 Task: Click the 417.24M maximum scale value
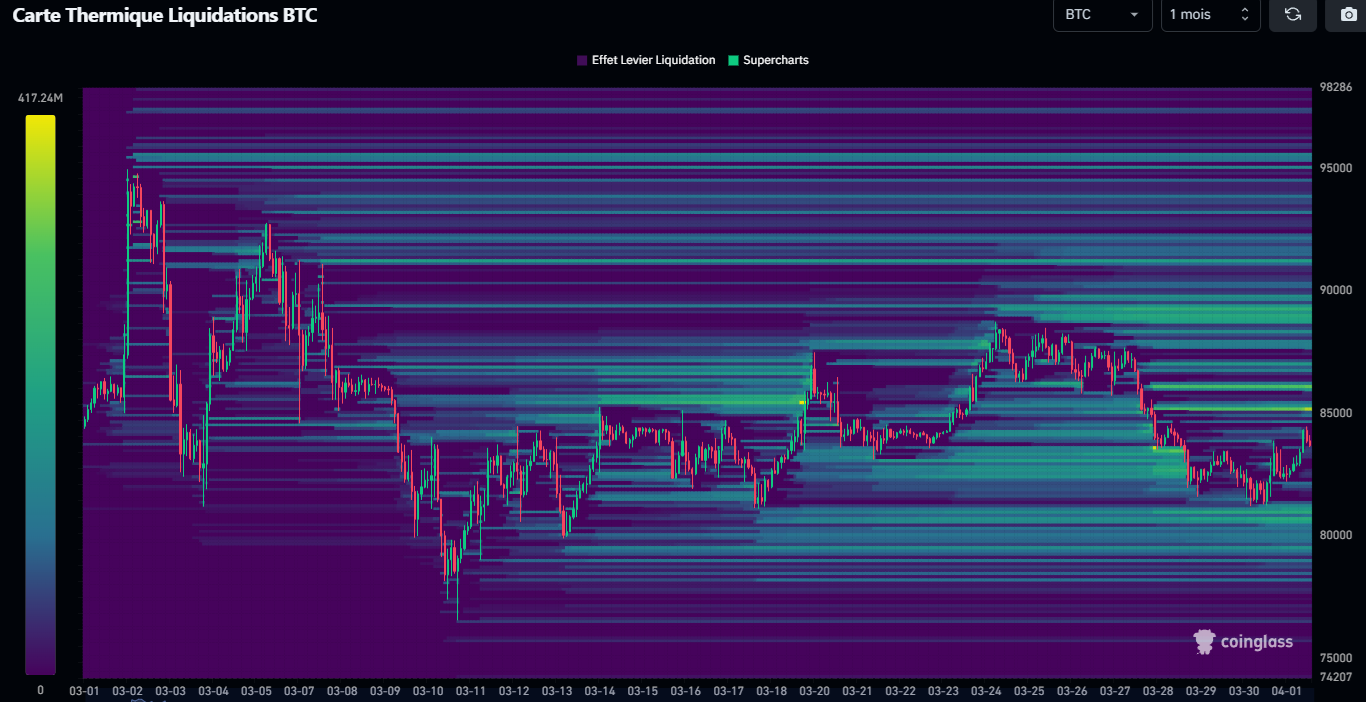[40, 98]
